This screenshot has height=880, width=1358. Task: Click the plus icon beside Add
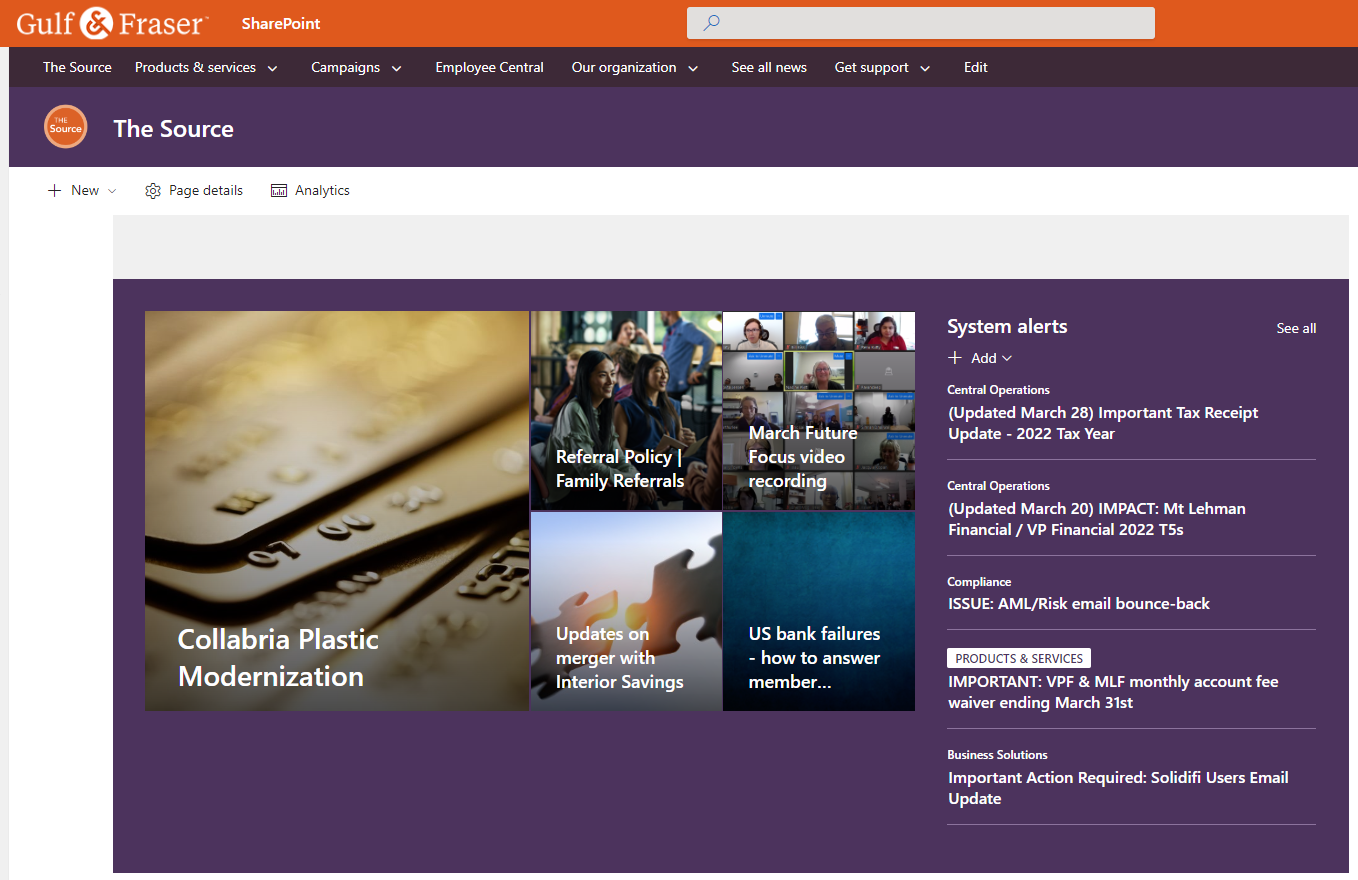(x=955, y=358)
